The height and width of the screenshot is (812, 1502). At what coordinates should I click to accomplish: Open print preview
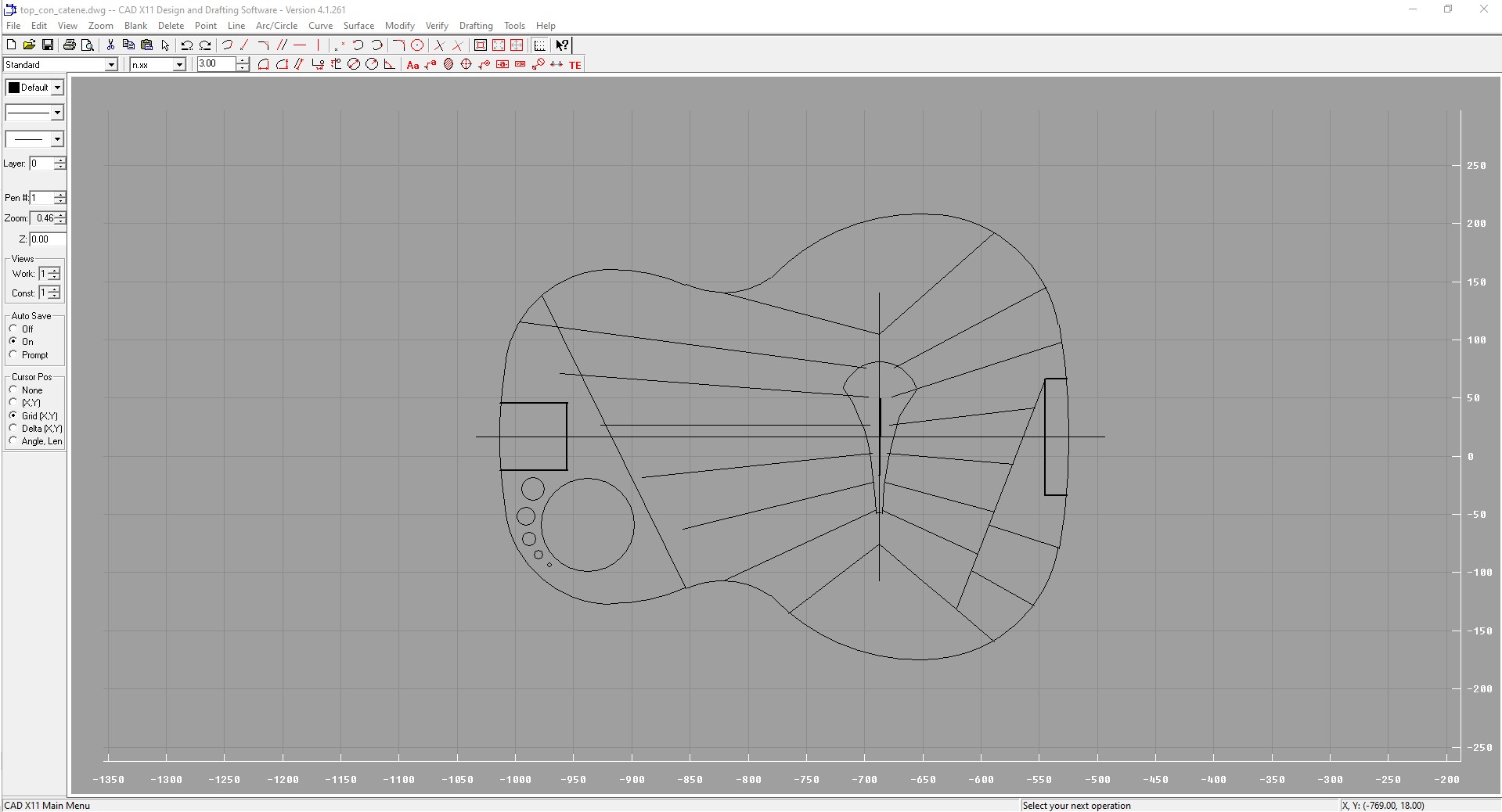coord(88,45)
